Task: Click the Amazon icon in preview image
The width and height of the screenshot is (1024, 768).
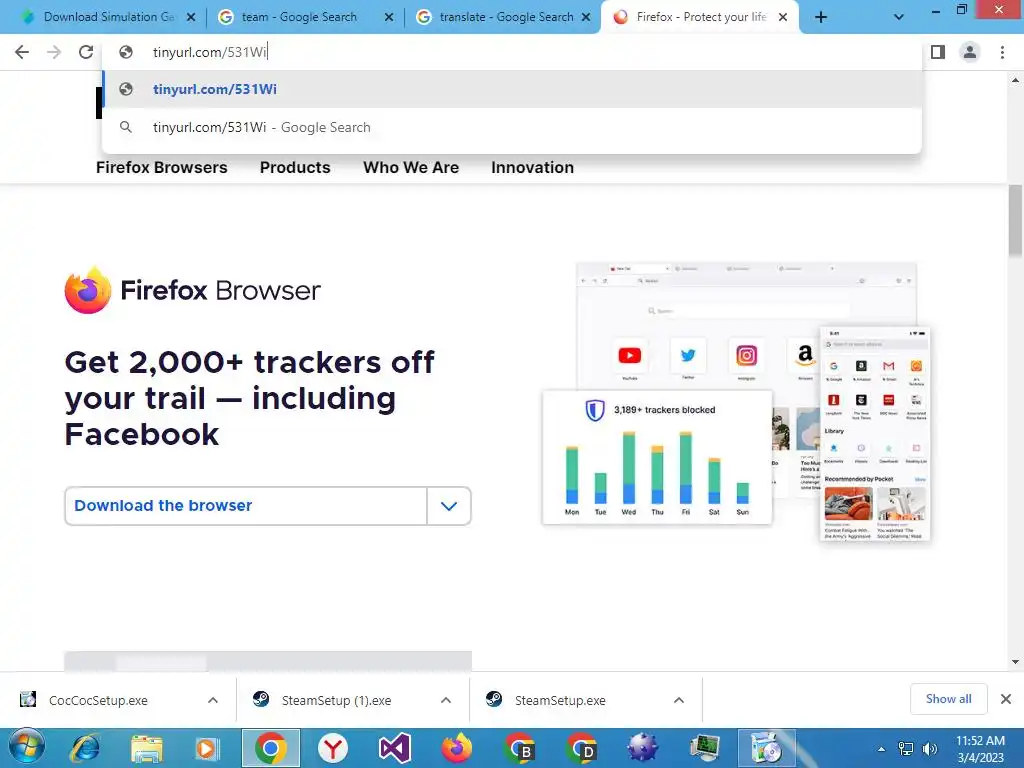Action: [805, 355]
